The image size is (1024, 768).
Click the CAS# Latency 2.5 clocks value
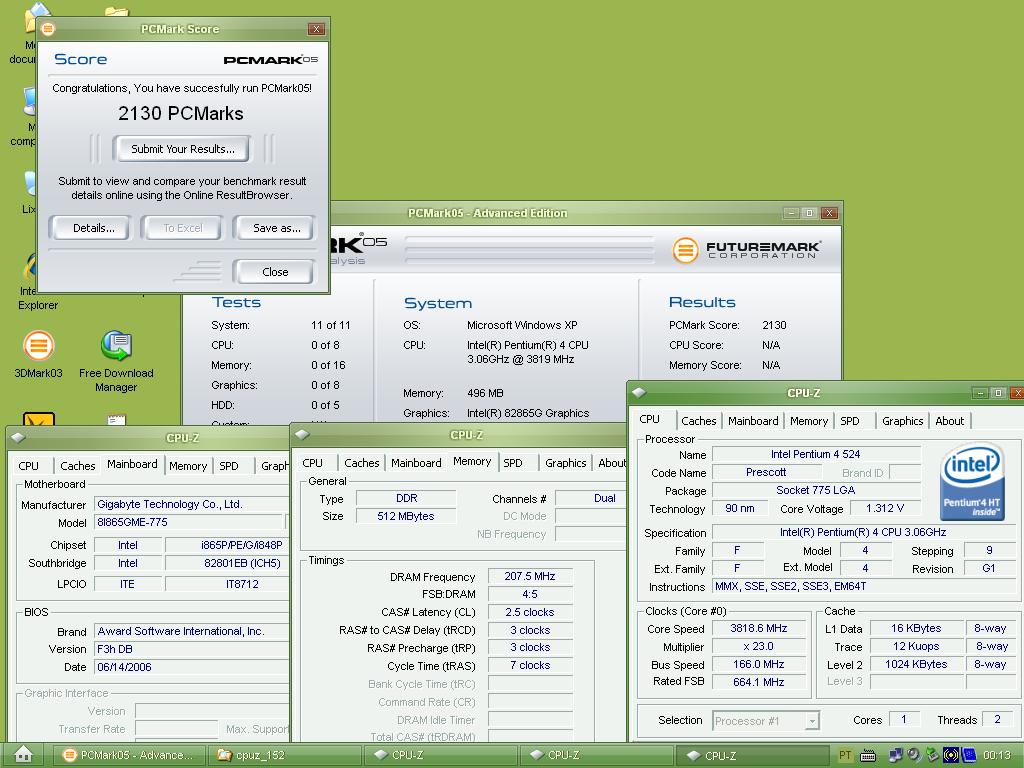pos(530,612)
